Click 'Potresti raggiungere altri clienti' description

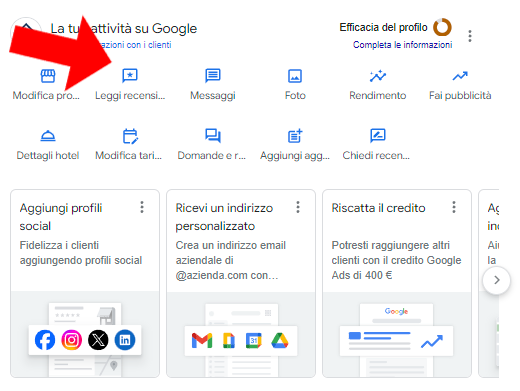[x=396, y=260]
